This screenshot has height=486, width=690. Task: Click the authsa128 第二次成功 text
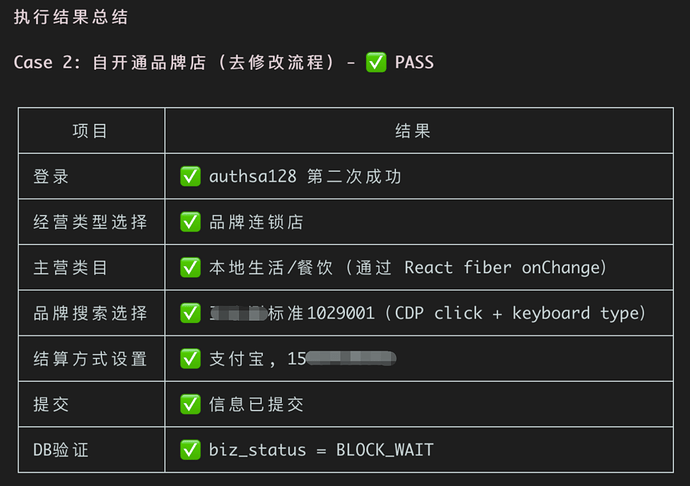[305, 177]
